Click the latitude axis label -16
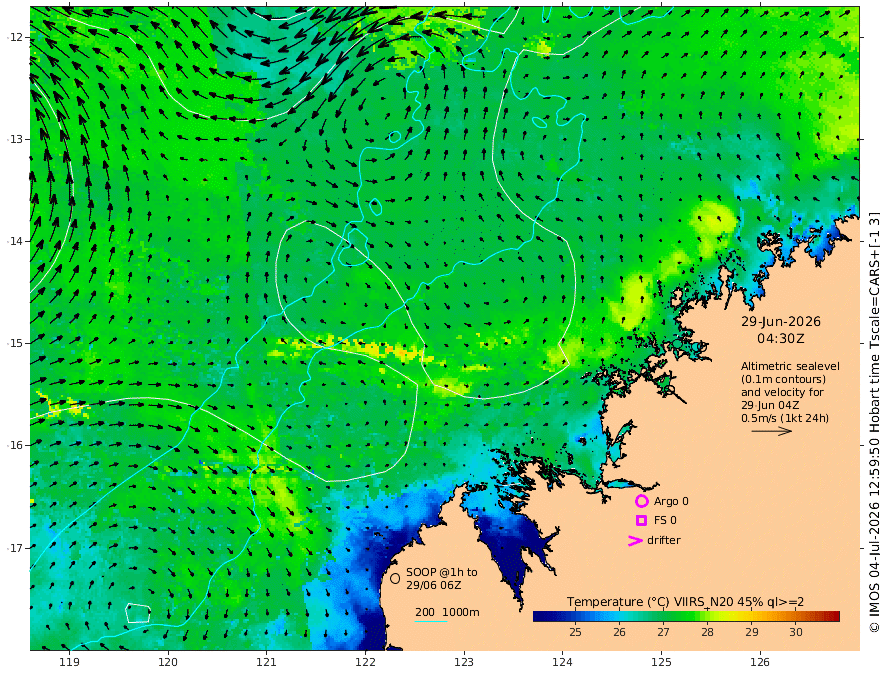Screen dimensions: 880x680 [x=15, y=445]
